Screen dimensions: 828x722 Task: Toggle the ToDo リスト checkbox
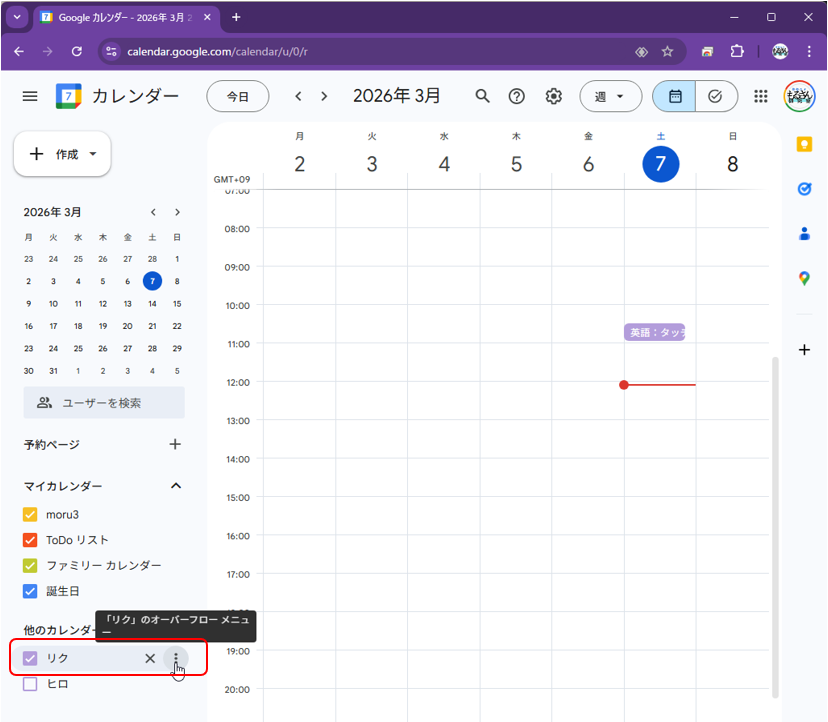click(30, 540)
